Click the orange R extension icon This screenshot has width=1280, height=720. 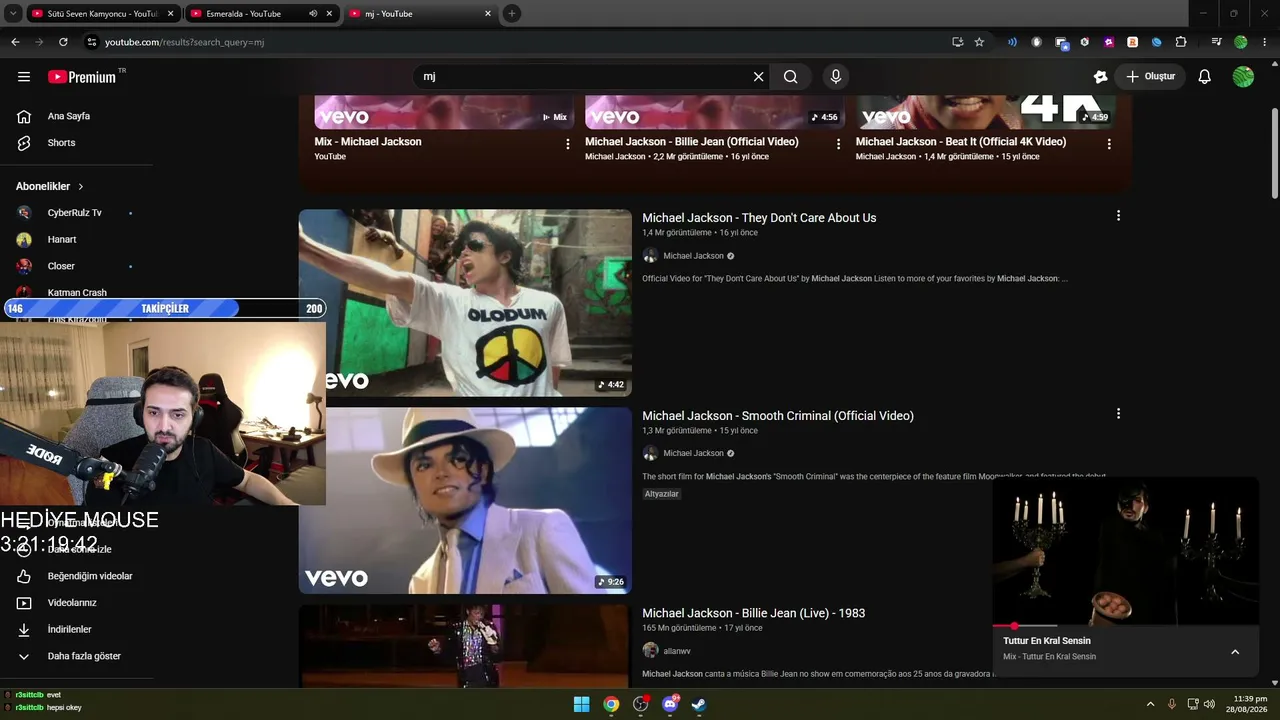1133,42
